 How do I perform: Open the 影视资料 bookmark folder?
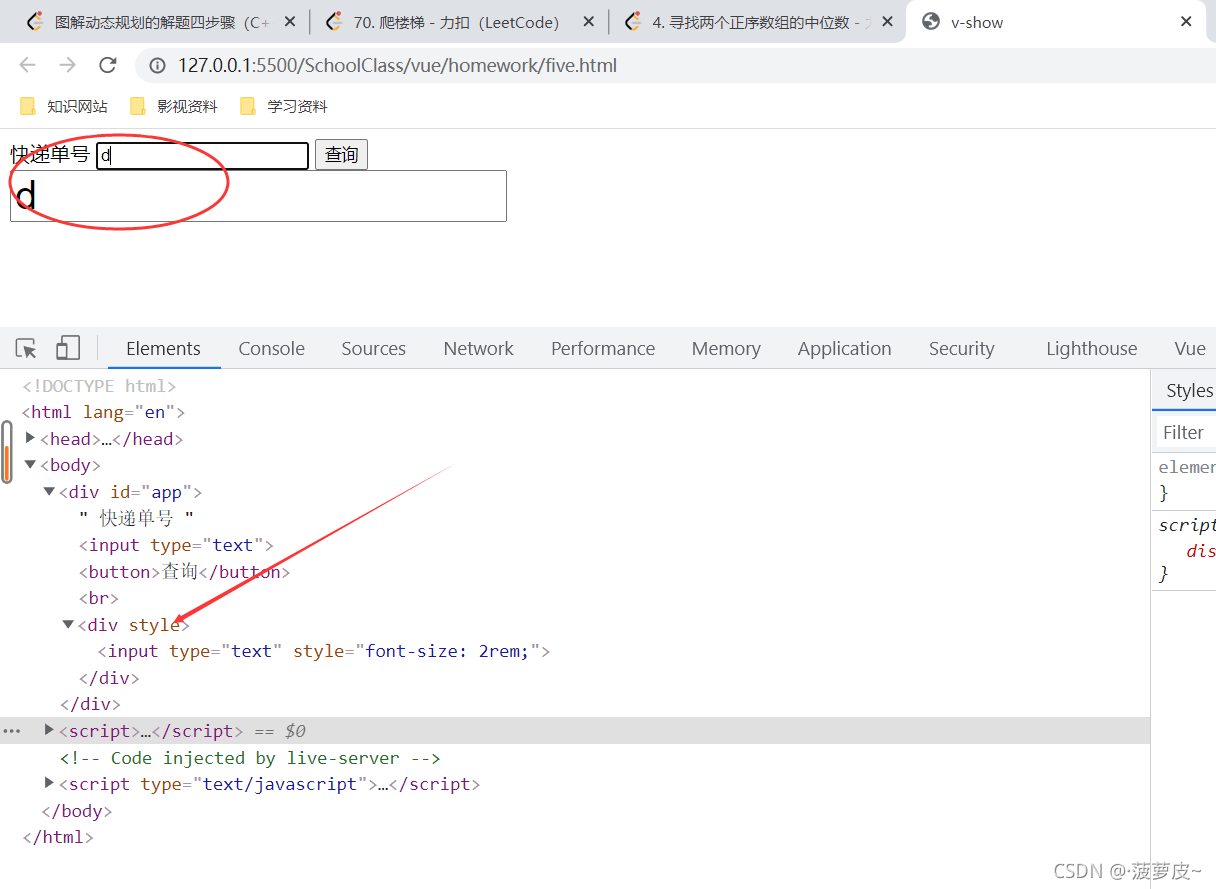174,106
